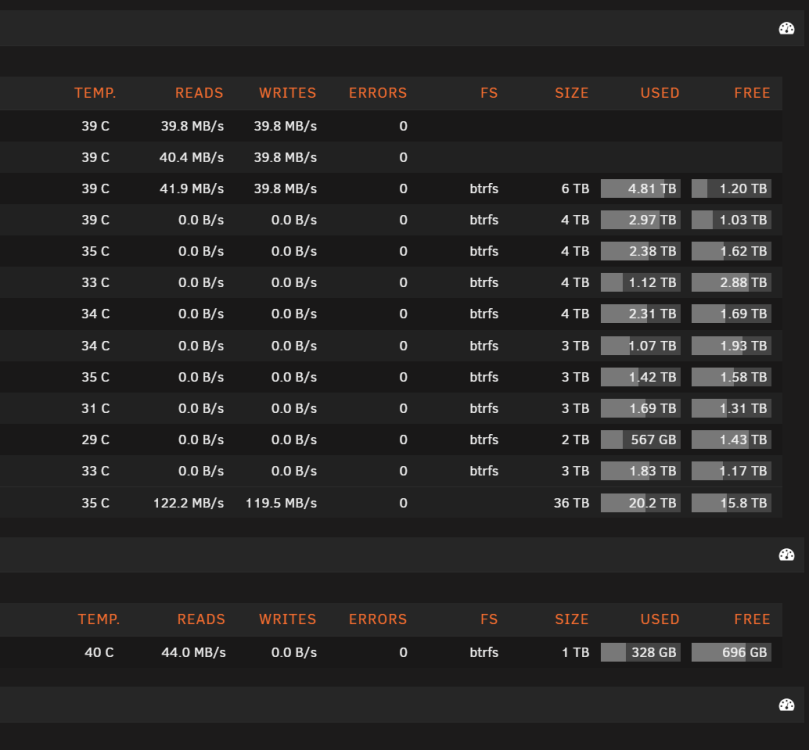This screenshot has height=750, width=809.
Task: Click the 41.9 MB/s reads value
Action: pos(191,189)
